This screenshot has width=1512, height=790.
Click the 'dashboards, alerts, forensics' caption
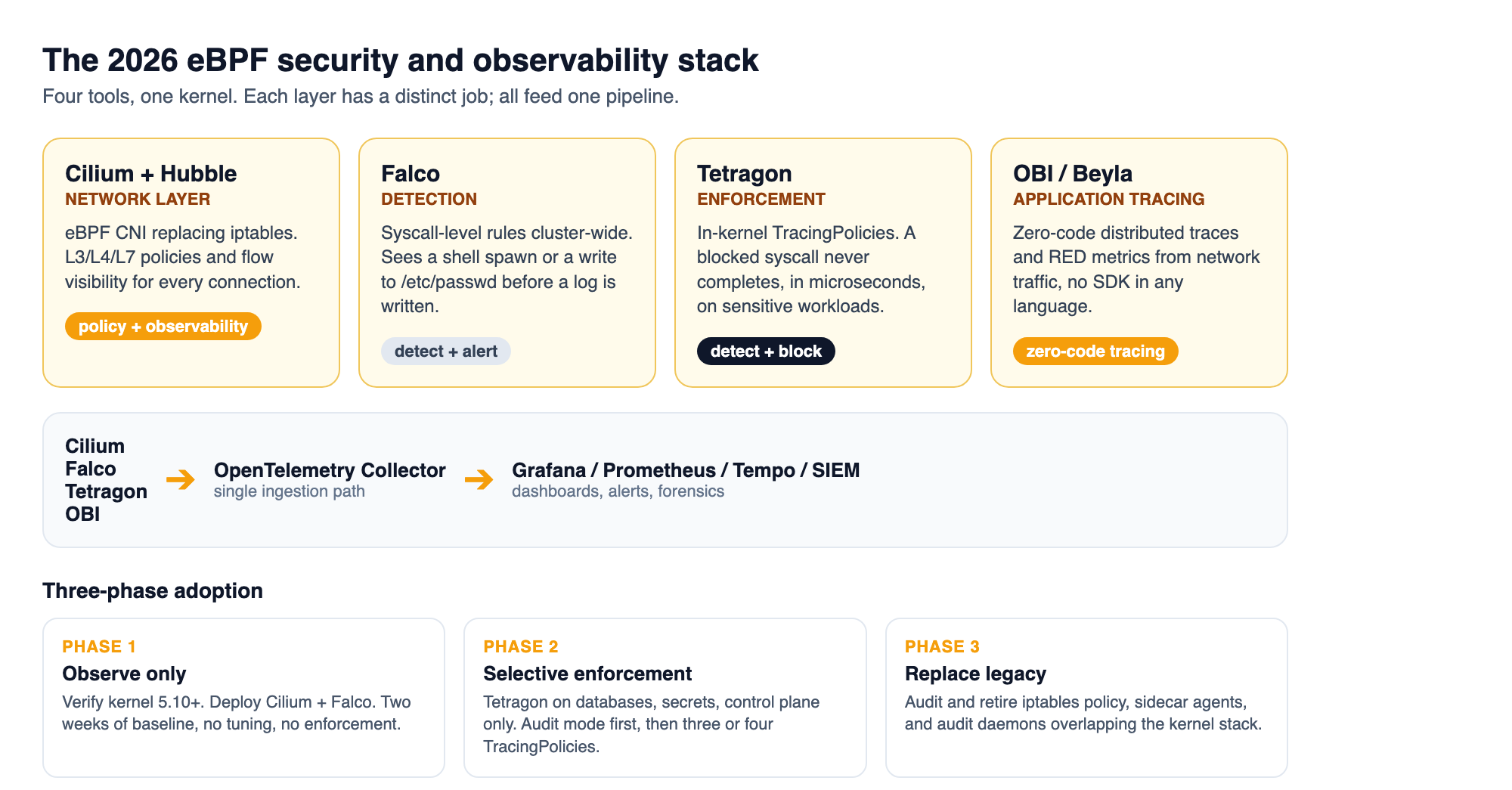pyautogui.click(x=618, y=491)
